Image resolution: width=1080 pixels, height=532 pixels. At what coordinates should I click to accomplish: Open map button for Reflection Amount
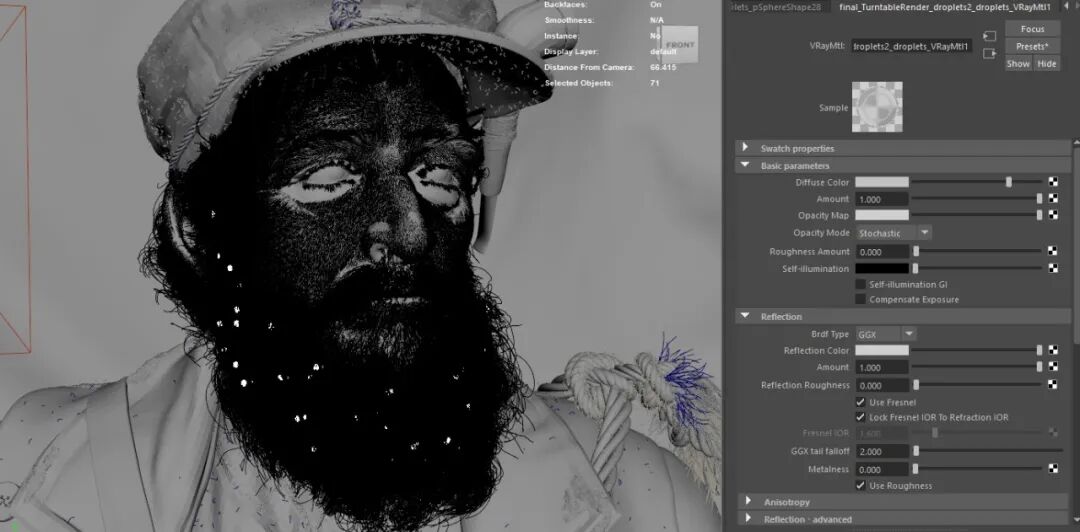tap(1053, 367)
